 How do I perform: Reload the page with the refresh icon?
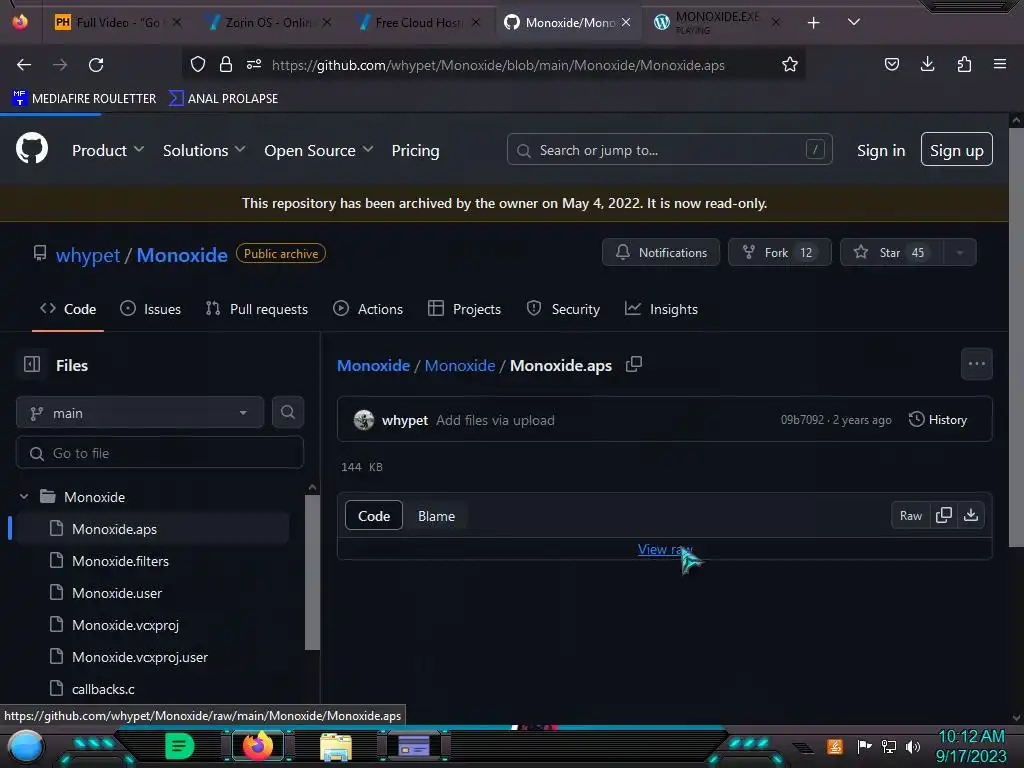[x=96, y=65]
